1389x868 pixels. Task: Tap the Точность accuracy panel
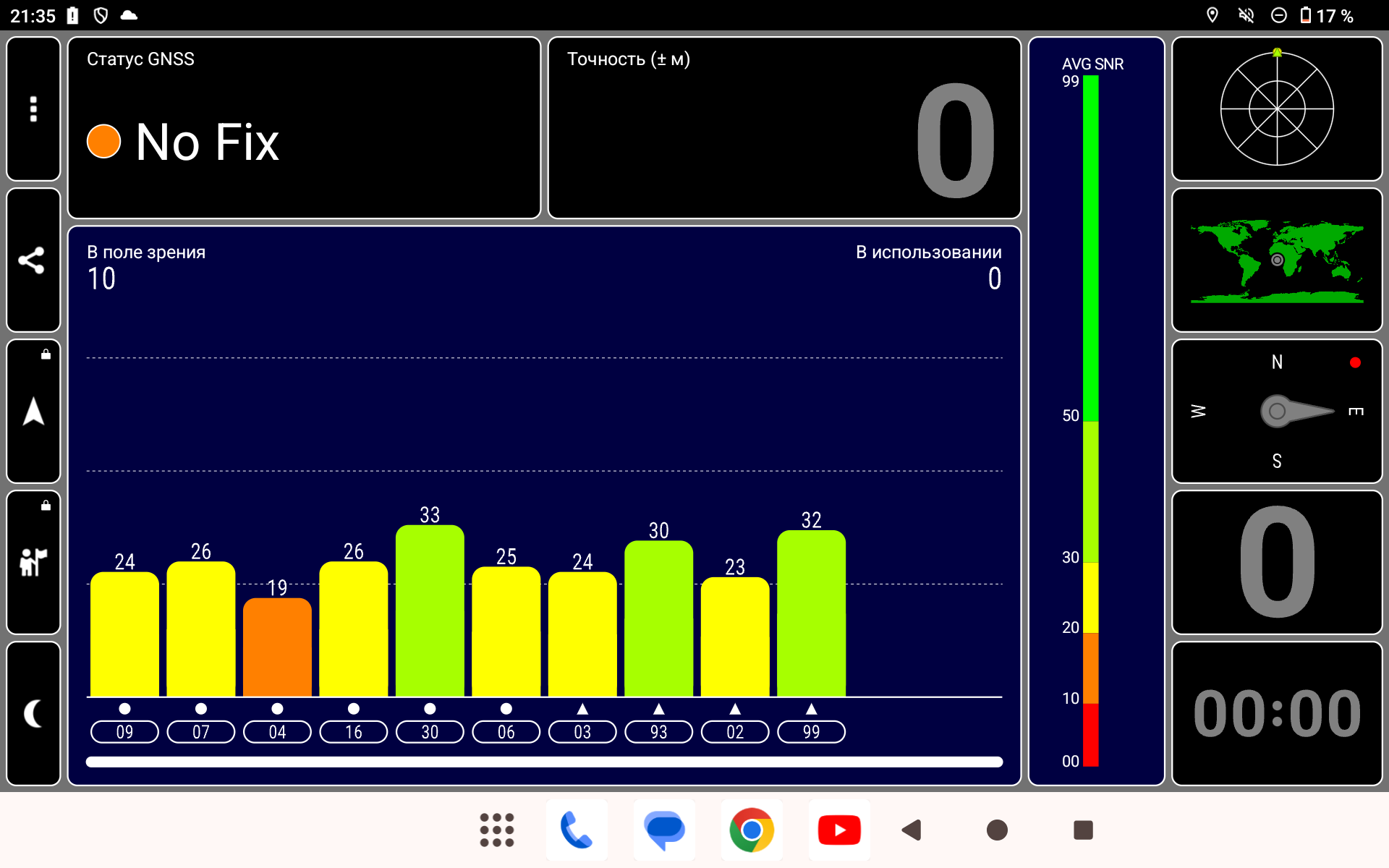pos(784,128)
